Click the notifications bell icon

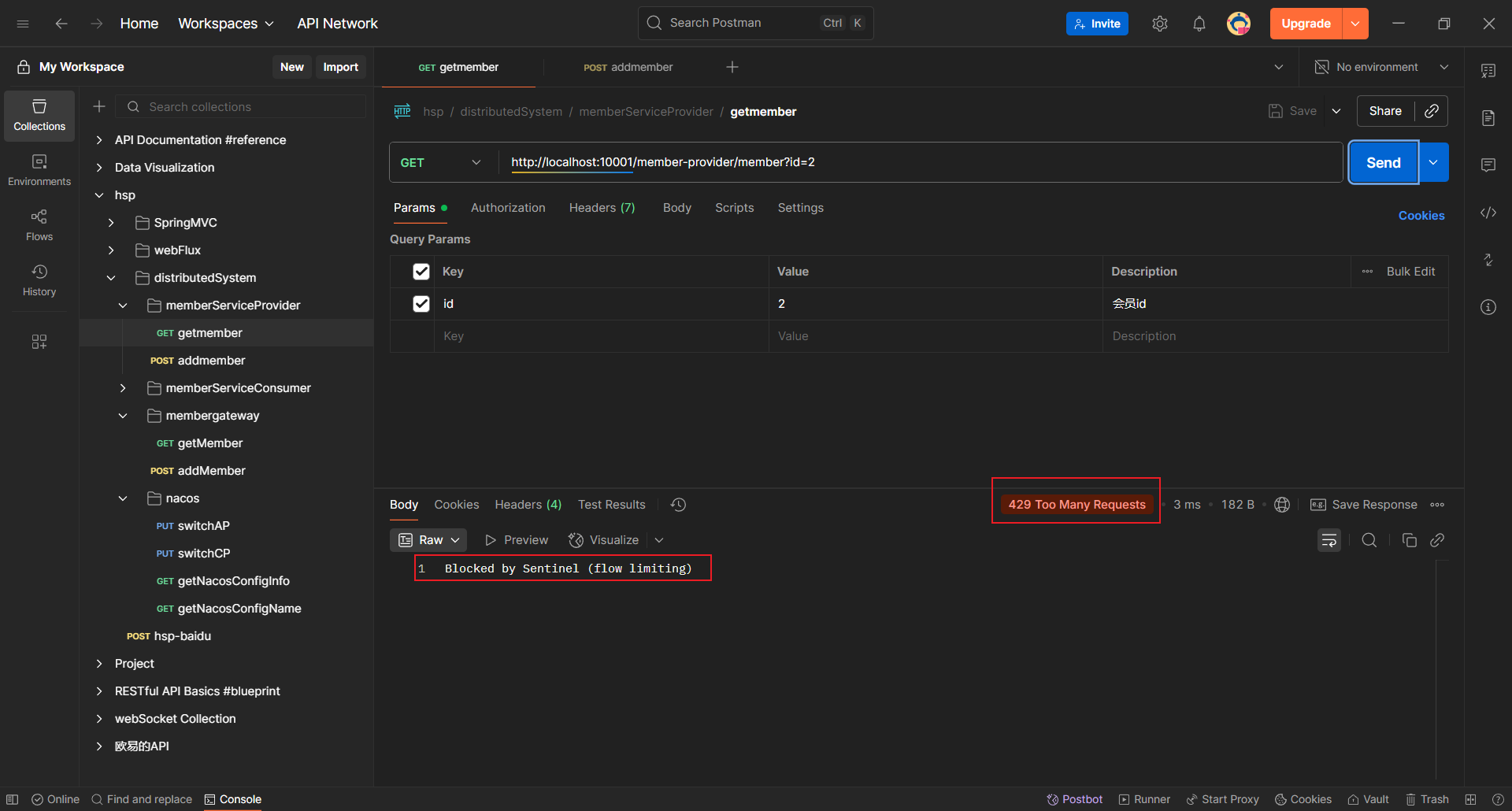1199,24
